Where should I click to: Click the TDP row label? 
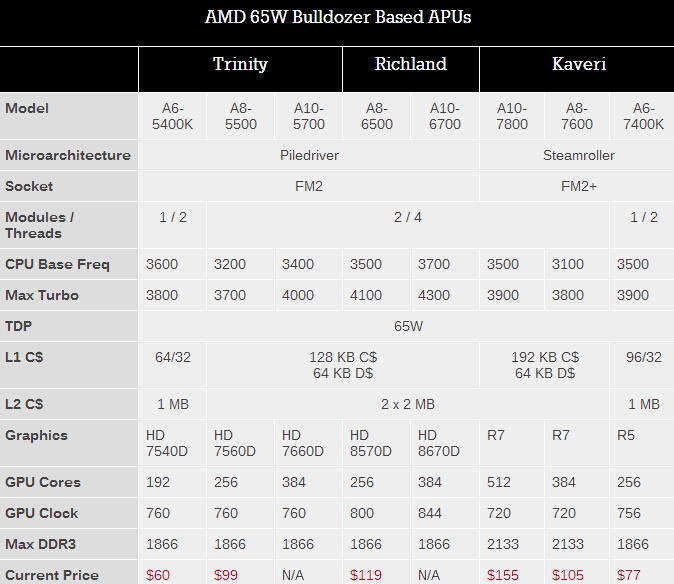[18, 326]
